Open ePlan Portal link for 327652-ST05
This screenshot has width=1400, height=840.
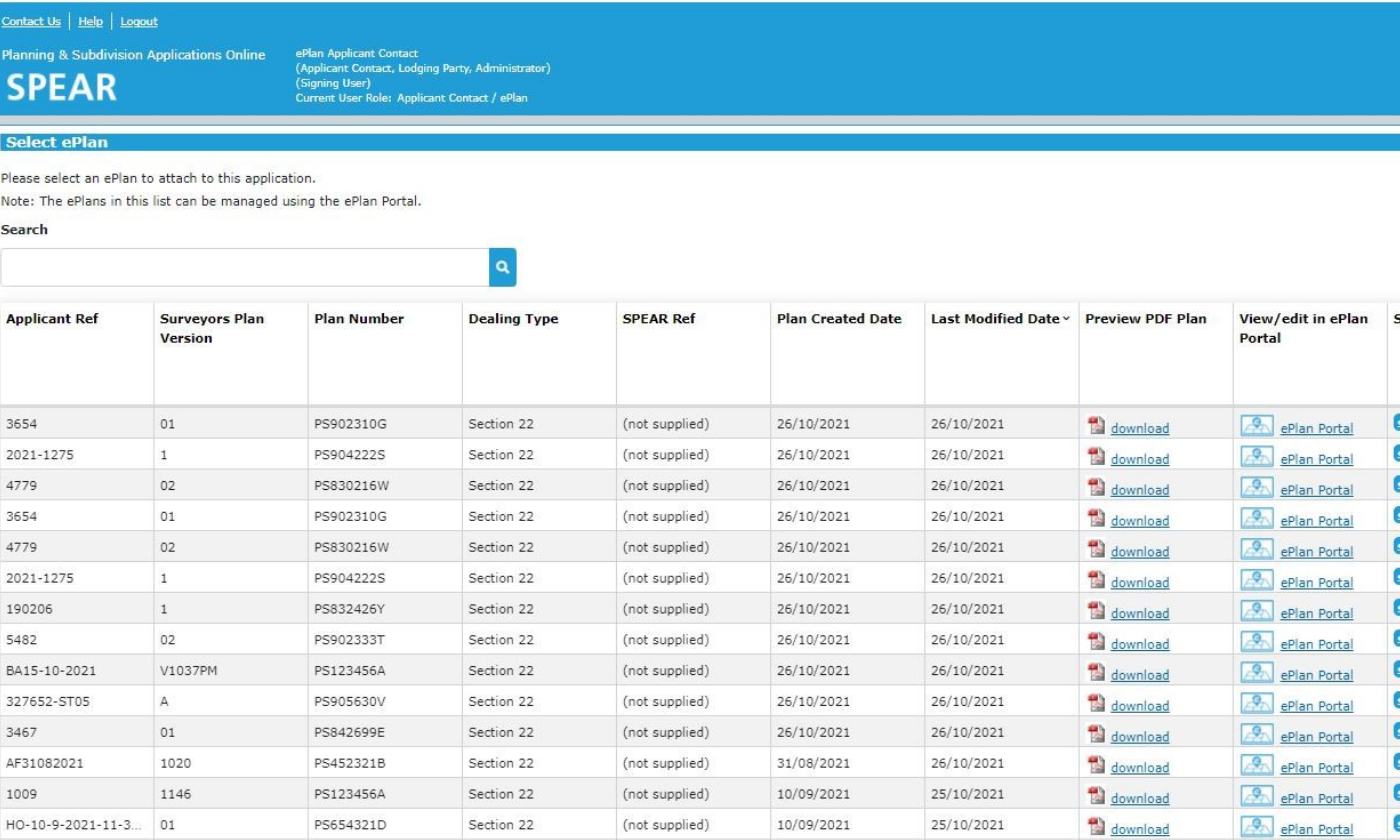point(1317,706)
